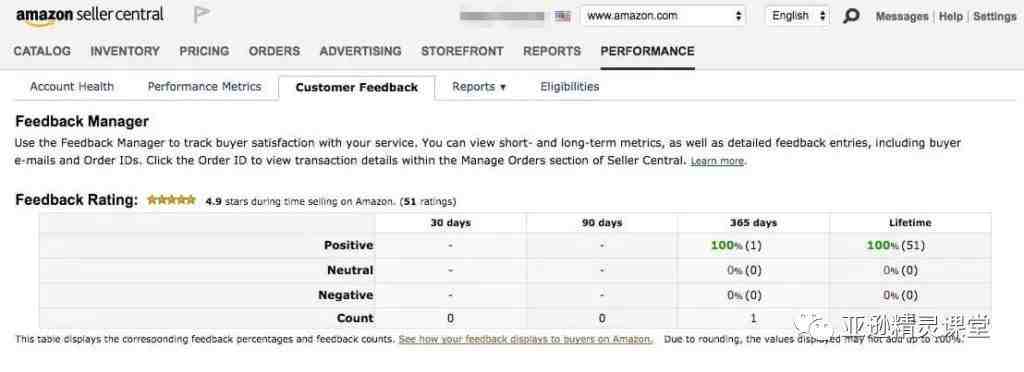Click the Learn more link

point(717,161)
